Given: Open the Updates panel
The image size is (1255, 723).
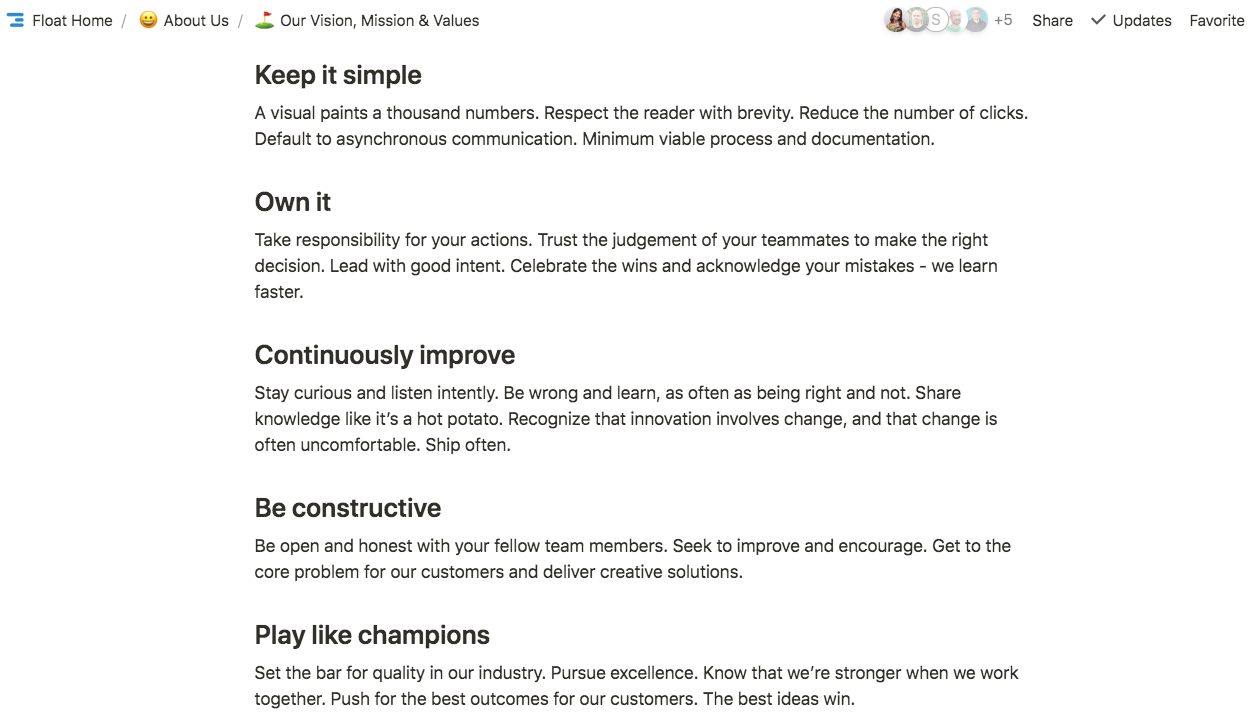Looking at the screenshot, I should pyautogui.click(x=1141, y=20).
